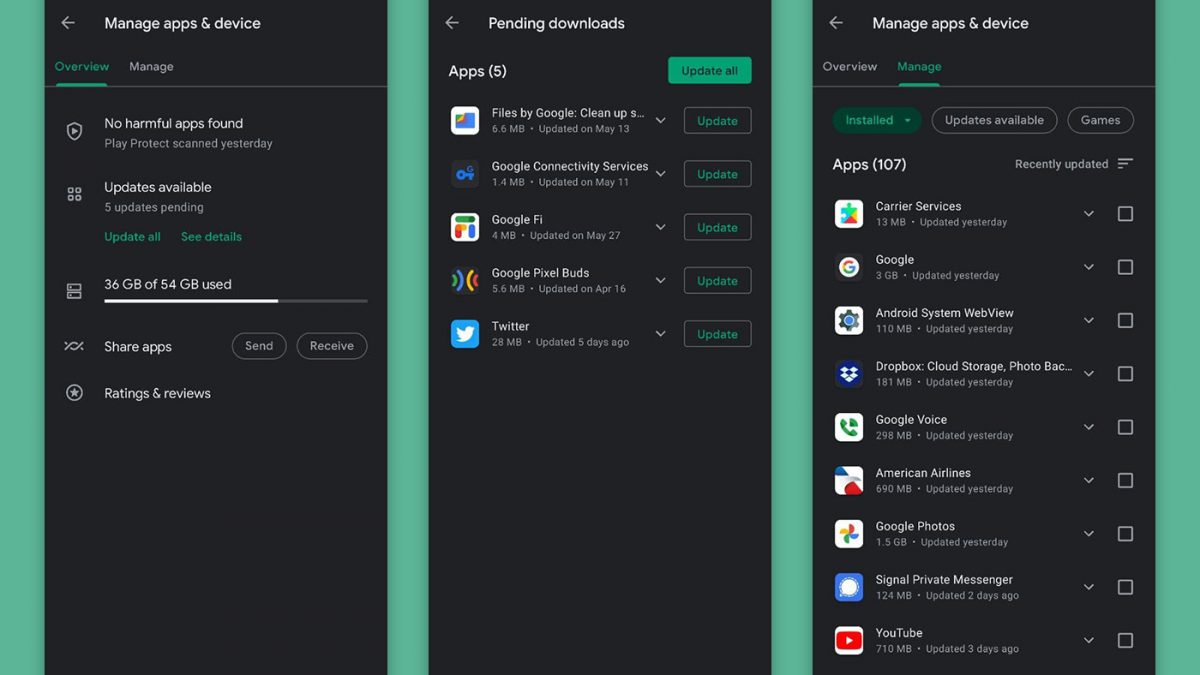Image resolution: width=1200 pixels, height=675 pixels.
Task: Tap the storage usage progress bar
Action: pyautogui.click(x=235, y=300)
